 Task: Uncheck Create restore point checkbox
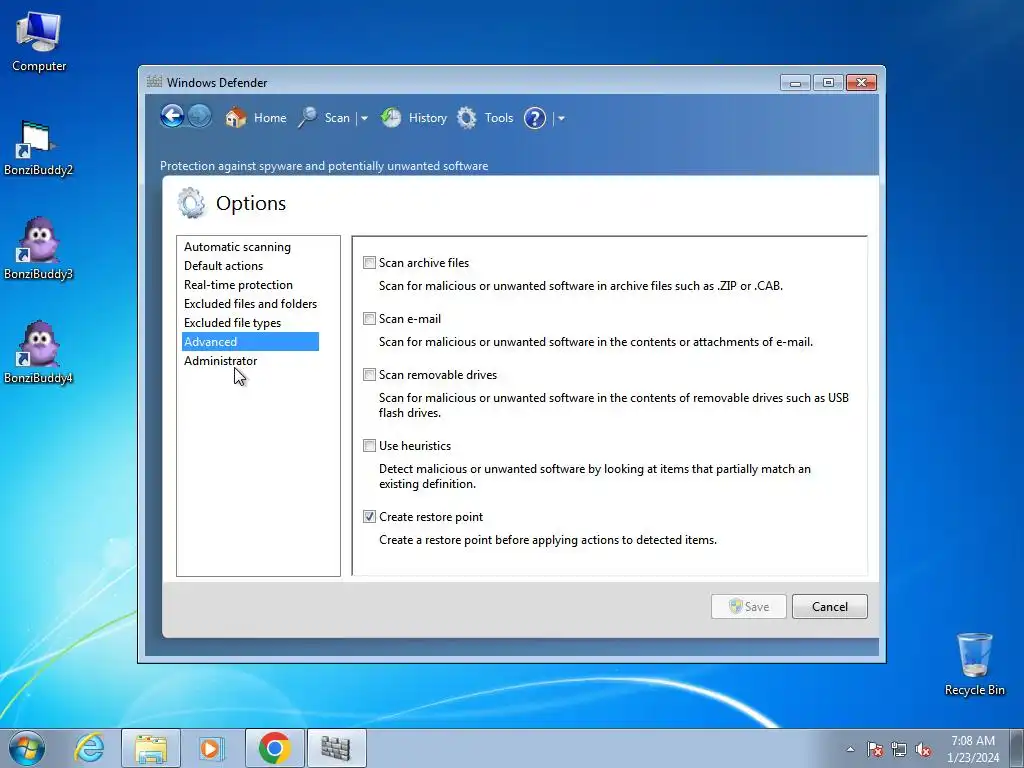370,517
